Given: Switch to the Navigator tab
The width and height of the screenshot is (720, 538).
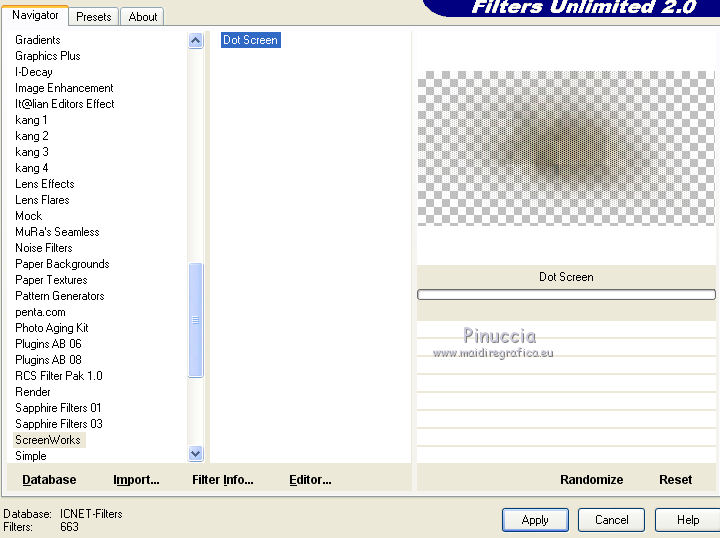Looking at the screenshot, I should [35, 16].
